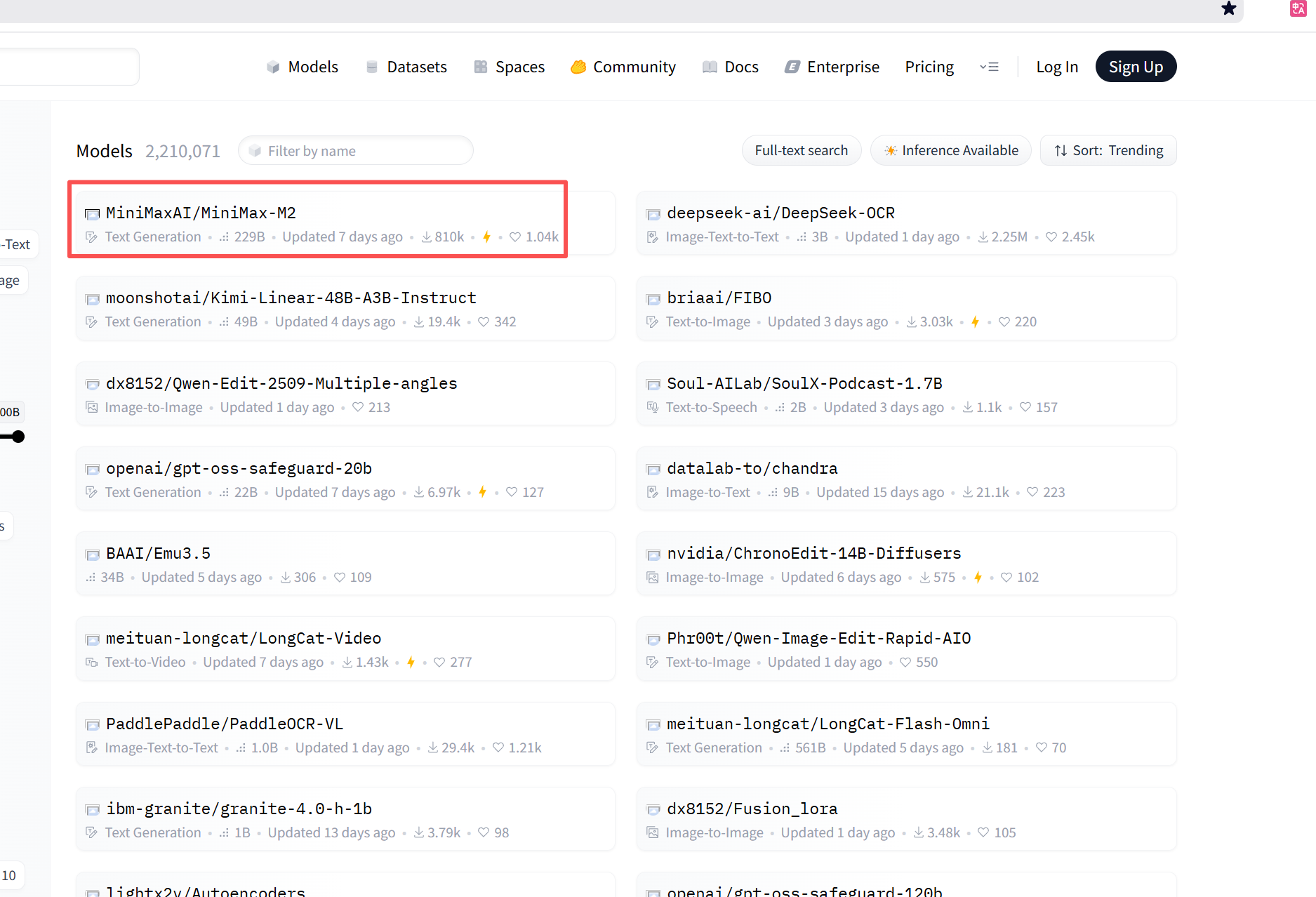Screen dimensions: 1316x897
Task: Open dx8152/Qwen-Edit-2509-Multiple-angles model title
Action: [281, 383]
